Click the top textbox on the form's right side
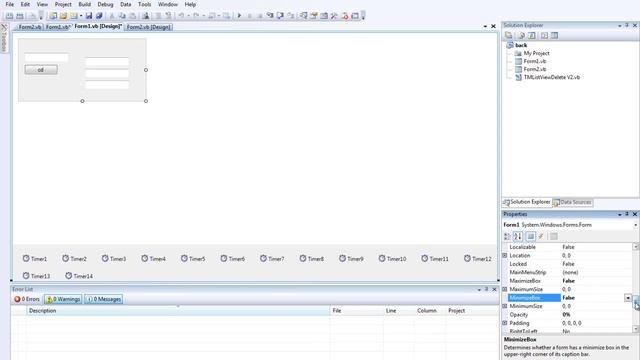The height and width of the screenshot is (360, 640). tap(107, 62)
